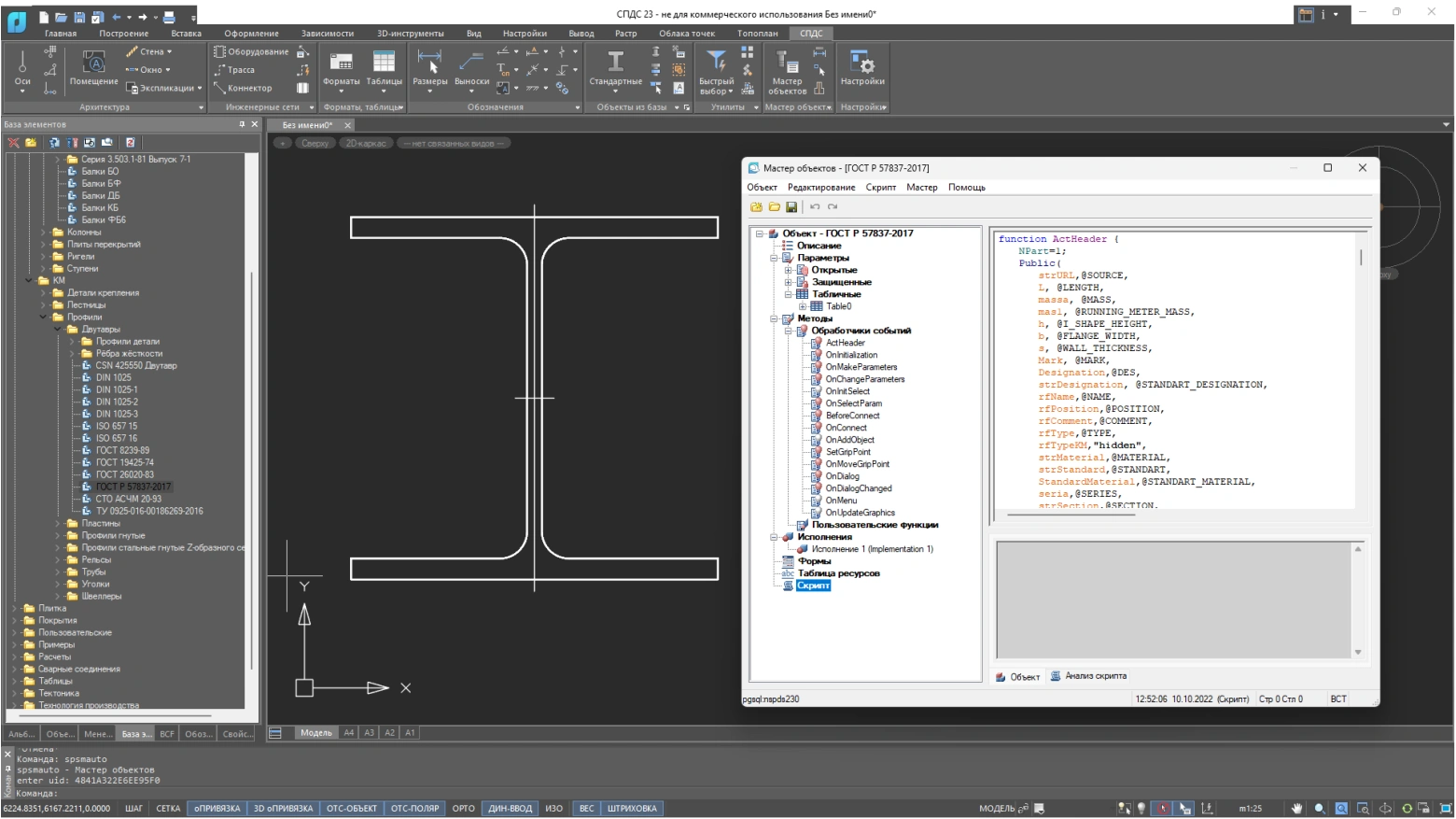Disable оПРИВЯЗКА object snap toggle
Viewport: 1456px width, 819px height.
point(217,809)
